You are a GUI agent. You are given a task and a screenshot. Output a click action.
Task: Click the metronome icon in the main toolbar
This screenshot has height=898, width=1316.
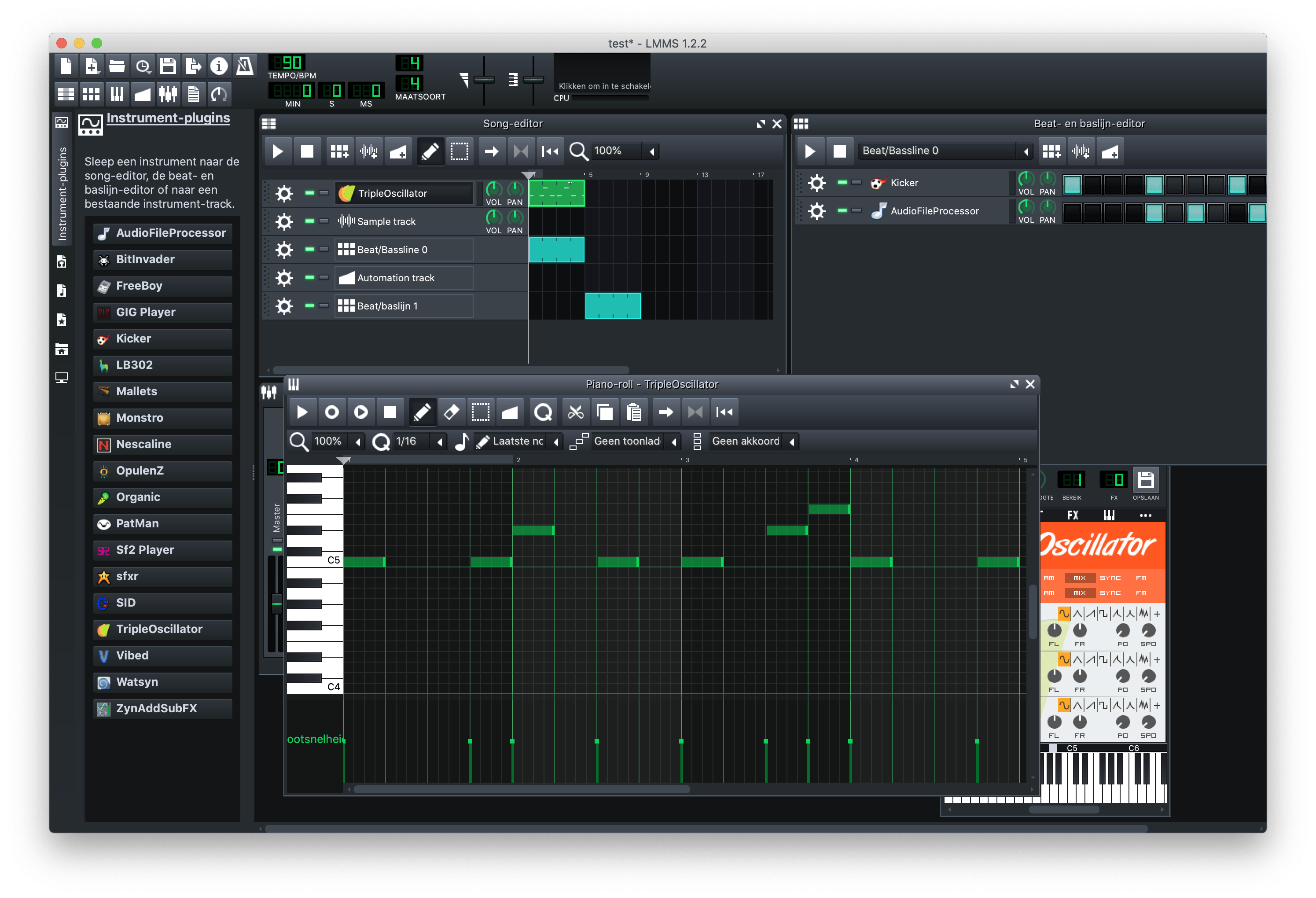pos(245,66)
